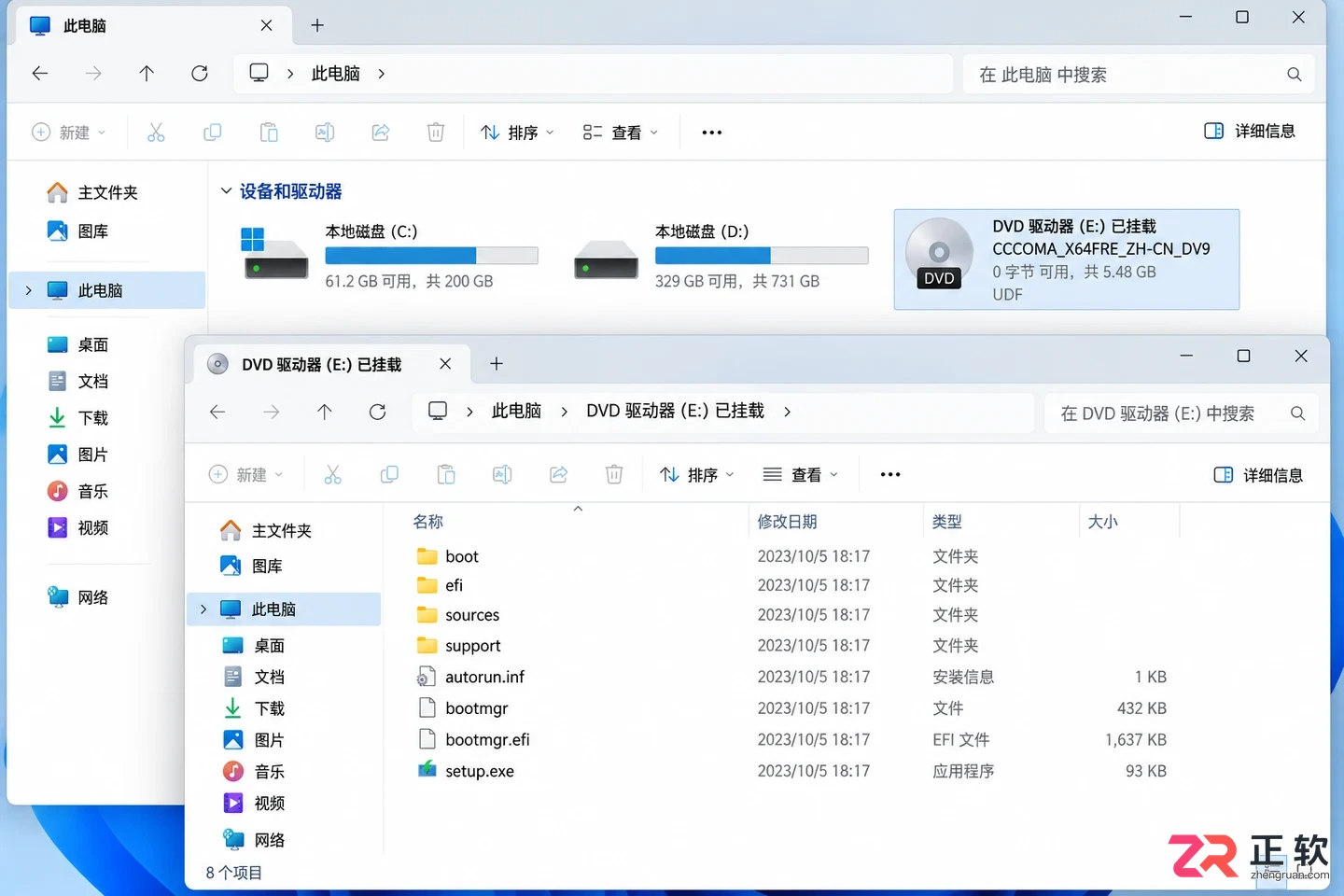Click Cut icon in DVD drive window toolbar
1344x896 pixels.
click(x=332, y=475)
